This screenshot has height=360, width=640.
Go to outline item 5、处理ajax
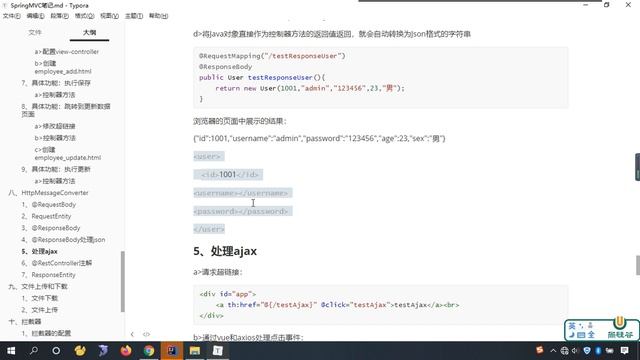40,251
